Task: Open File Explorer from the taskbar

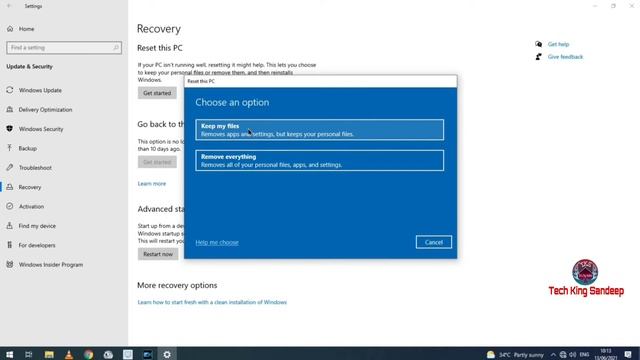Action: tap(49, 354)
